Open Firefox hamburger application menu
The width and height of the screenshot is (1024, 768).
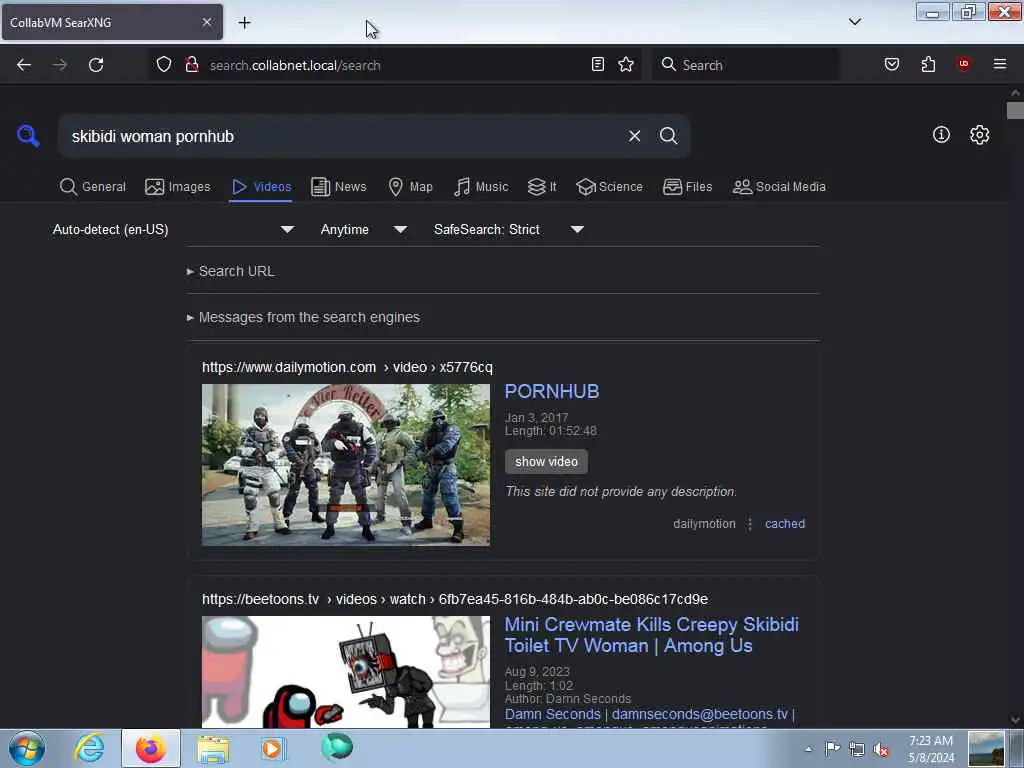[999, 64]
